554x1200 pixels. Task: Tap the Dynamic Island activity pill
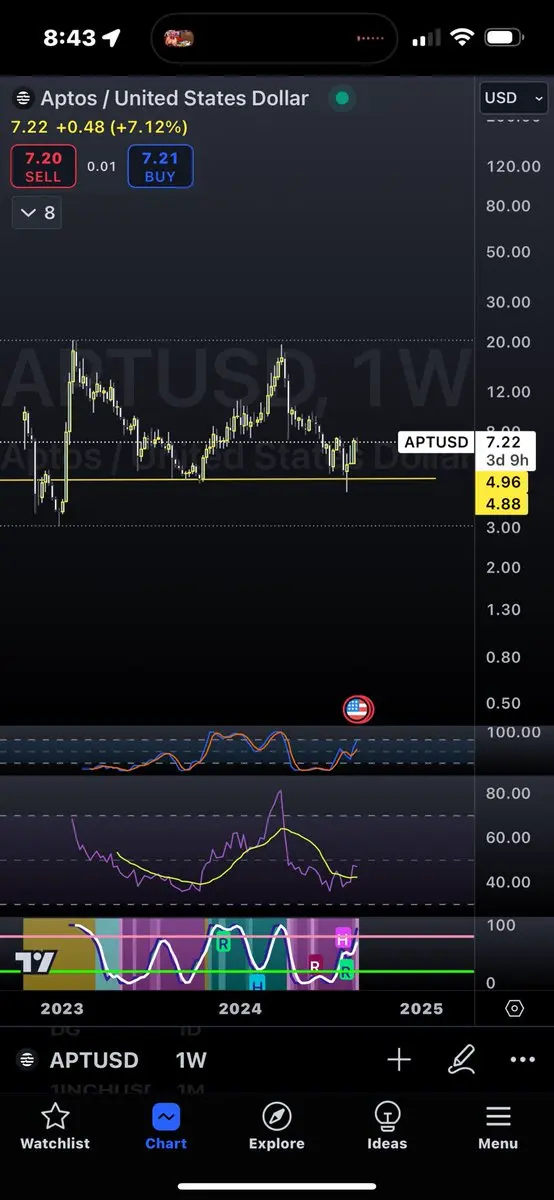(276, 38)
